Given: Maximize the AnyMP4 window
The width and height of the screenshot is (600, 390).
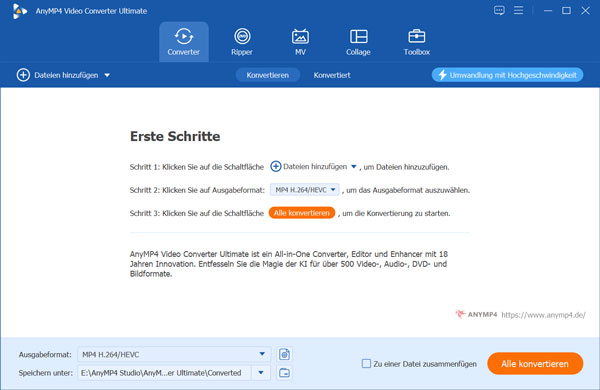Looking at the screenshot, I should pos(566,11).
